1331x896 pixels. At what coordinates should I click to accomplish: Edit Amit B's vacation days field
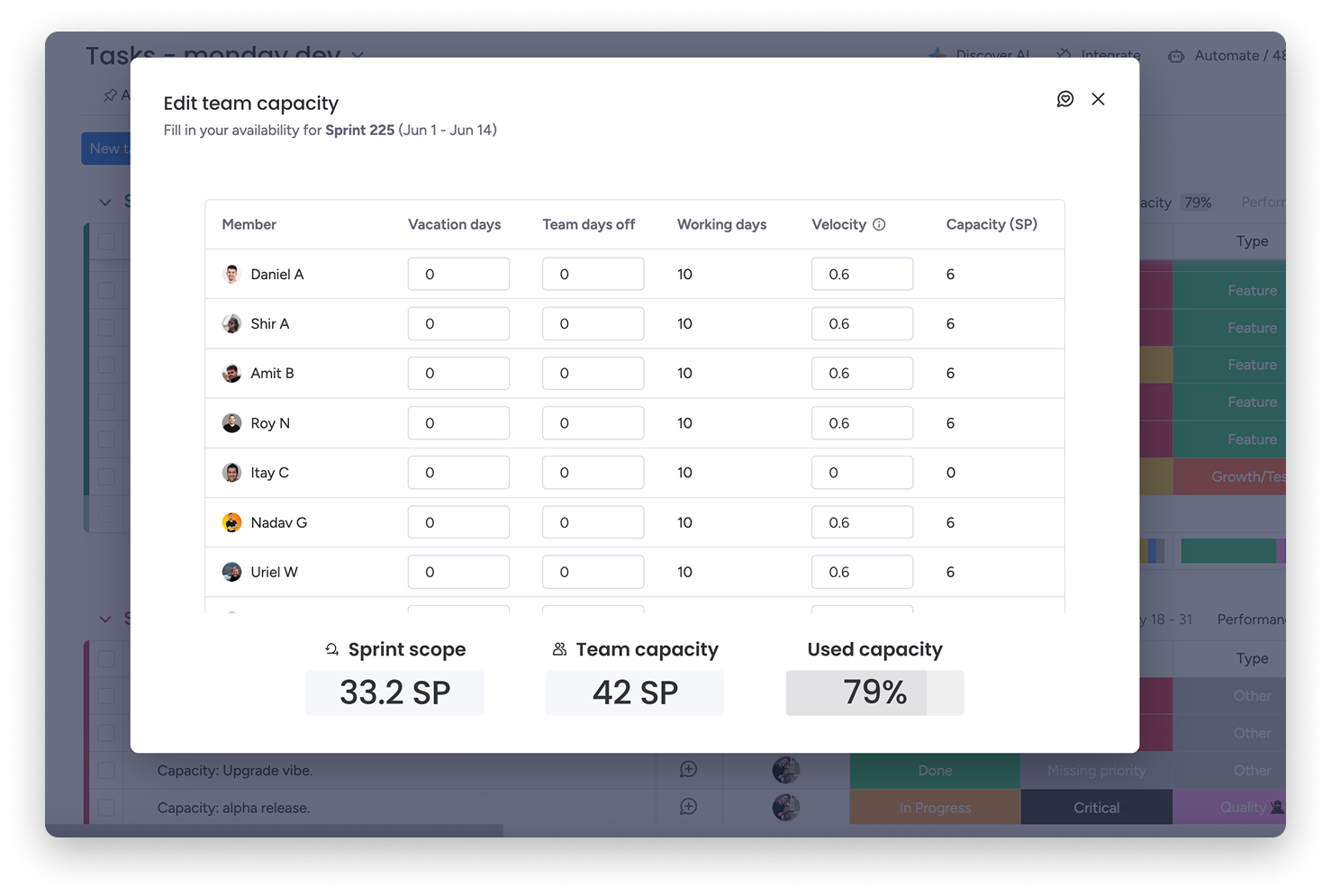point(458,373)
